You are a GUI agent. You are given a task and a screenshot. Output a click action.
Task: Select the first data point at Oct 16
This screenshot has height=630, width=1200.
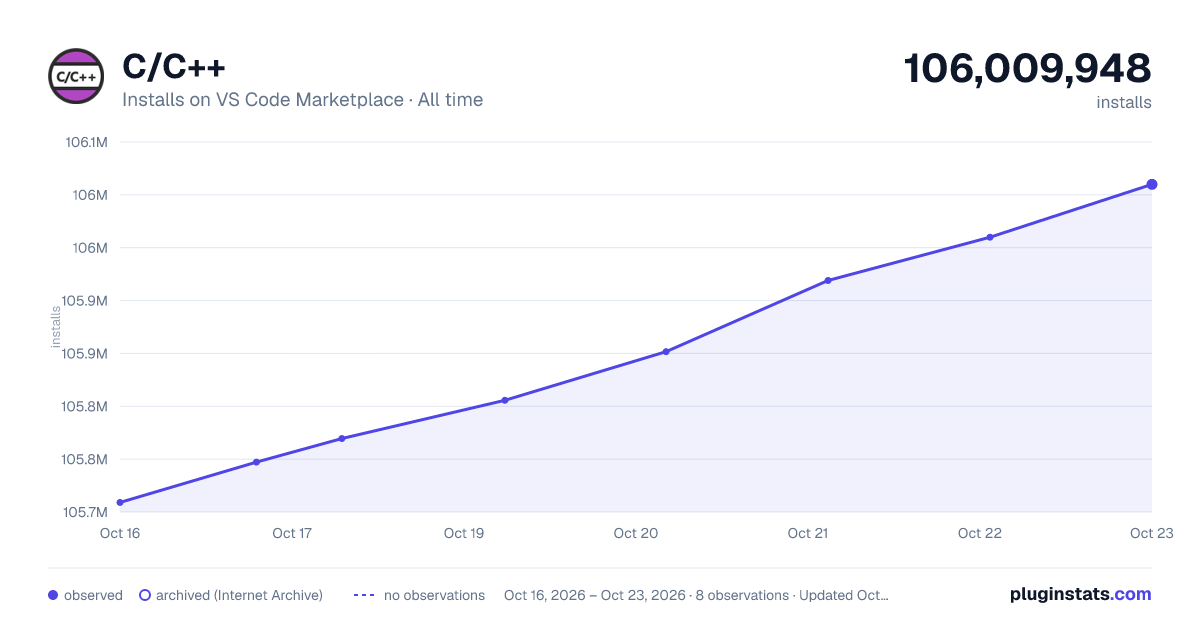coord(120,502)
